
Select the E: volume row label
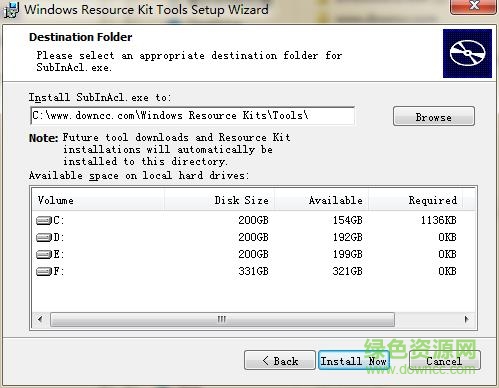click(x=59, y=254)
